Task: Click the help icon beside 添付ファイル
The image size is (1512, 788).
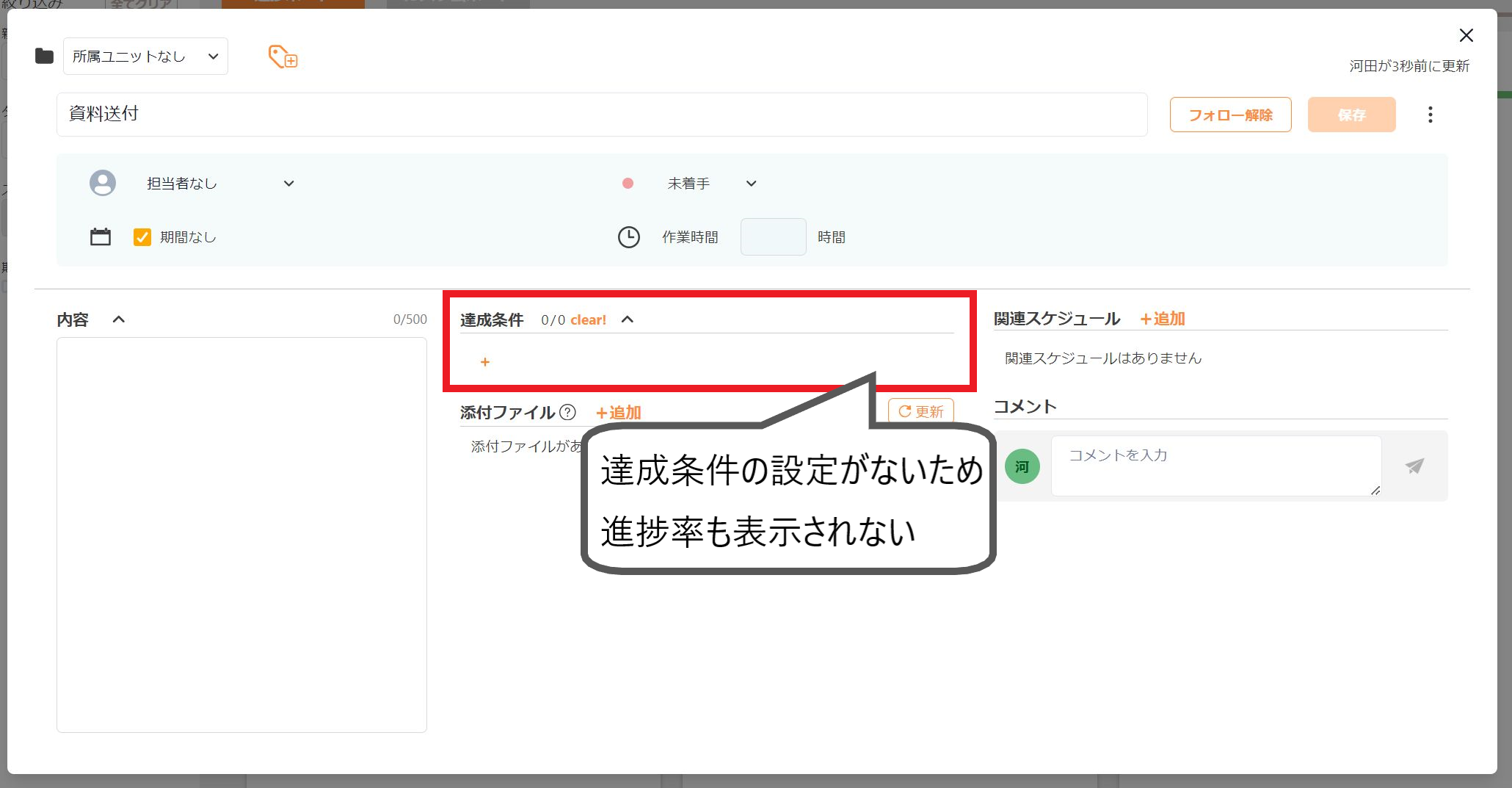Action: (567, 412)
